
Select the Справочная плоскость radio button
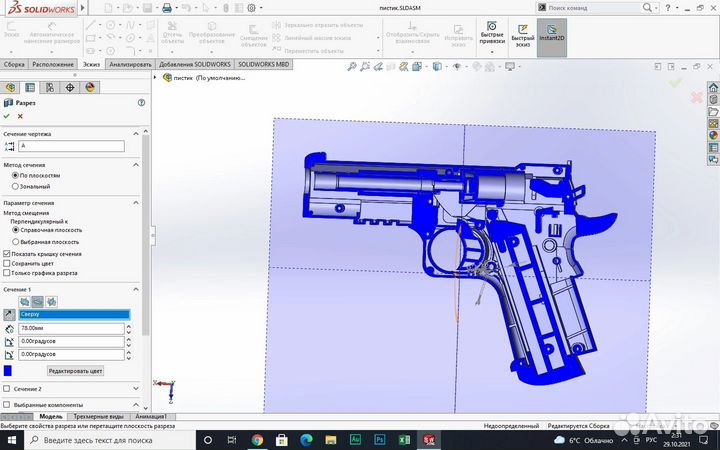pos(15,230)
